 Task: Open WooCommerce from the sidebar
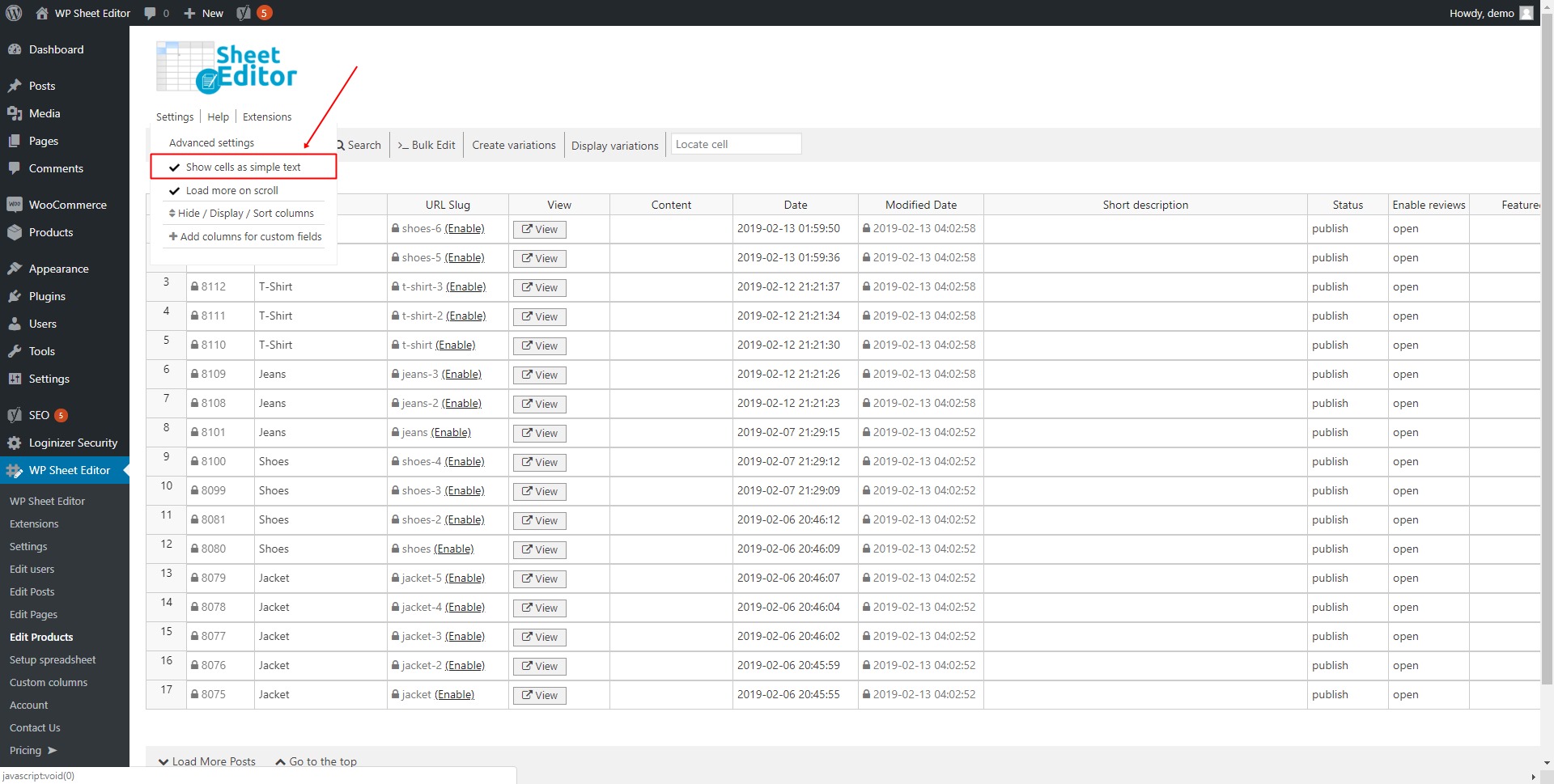[x=67, y=205]
